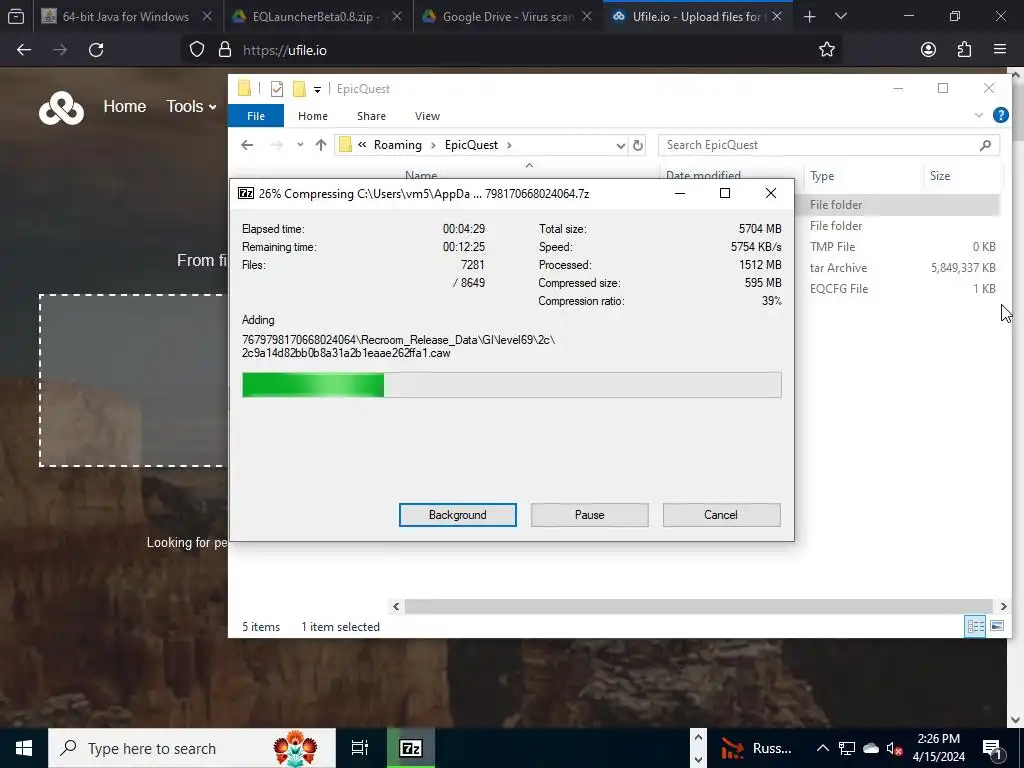Click Explorer horizontal scrollbar track

pos(699,607)
